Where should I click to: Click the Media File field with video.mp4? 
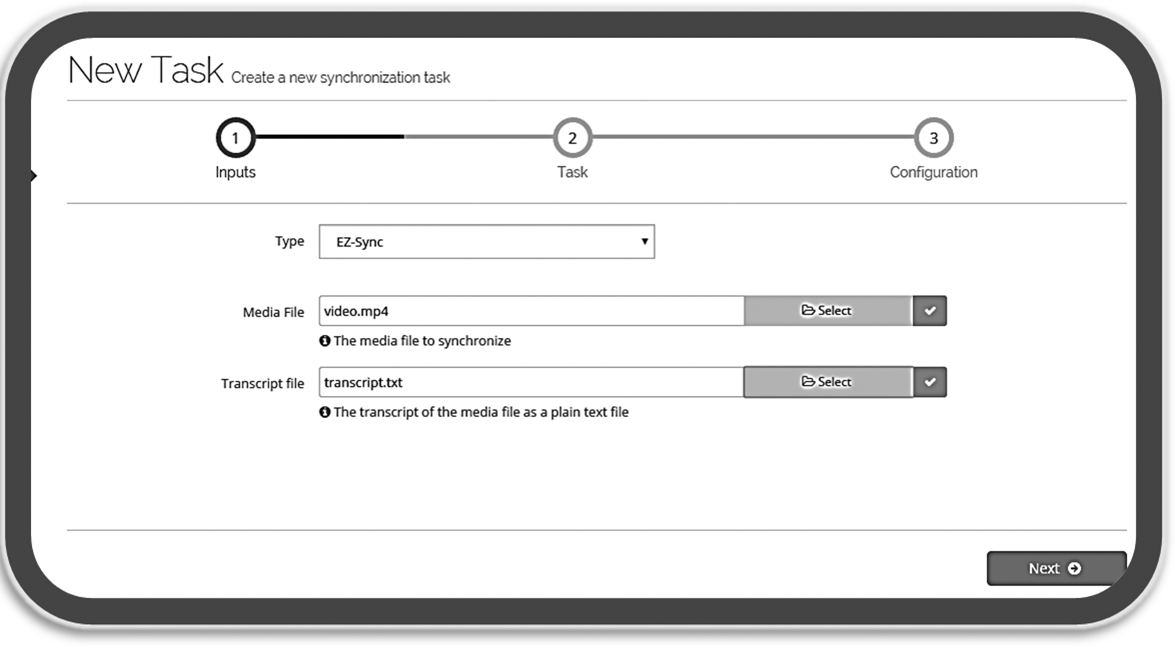click(531, 311)
